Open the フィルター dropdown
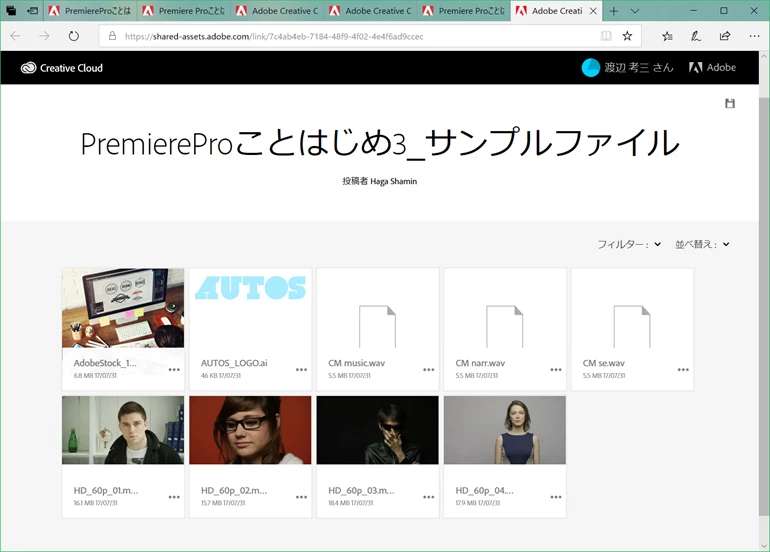Viewport: 770px width, 552px height. tap(629, 244)
